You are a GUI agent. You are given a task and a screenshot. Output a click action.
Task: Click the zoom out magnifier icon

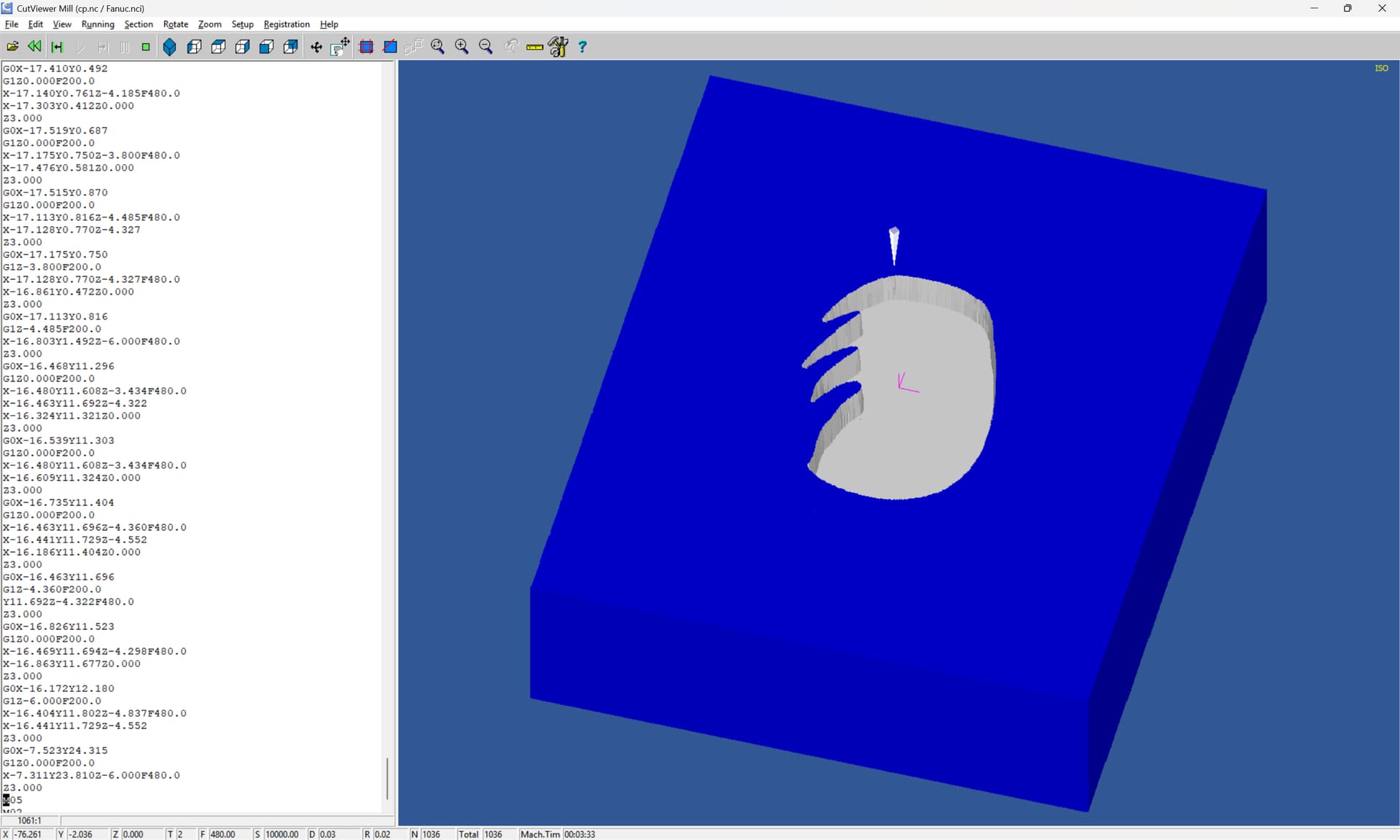click(486, 47)
